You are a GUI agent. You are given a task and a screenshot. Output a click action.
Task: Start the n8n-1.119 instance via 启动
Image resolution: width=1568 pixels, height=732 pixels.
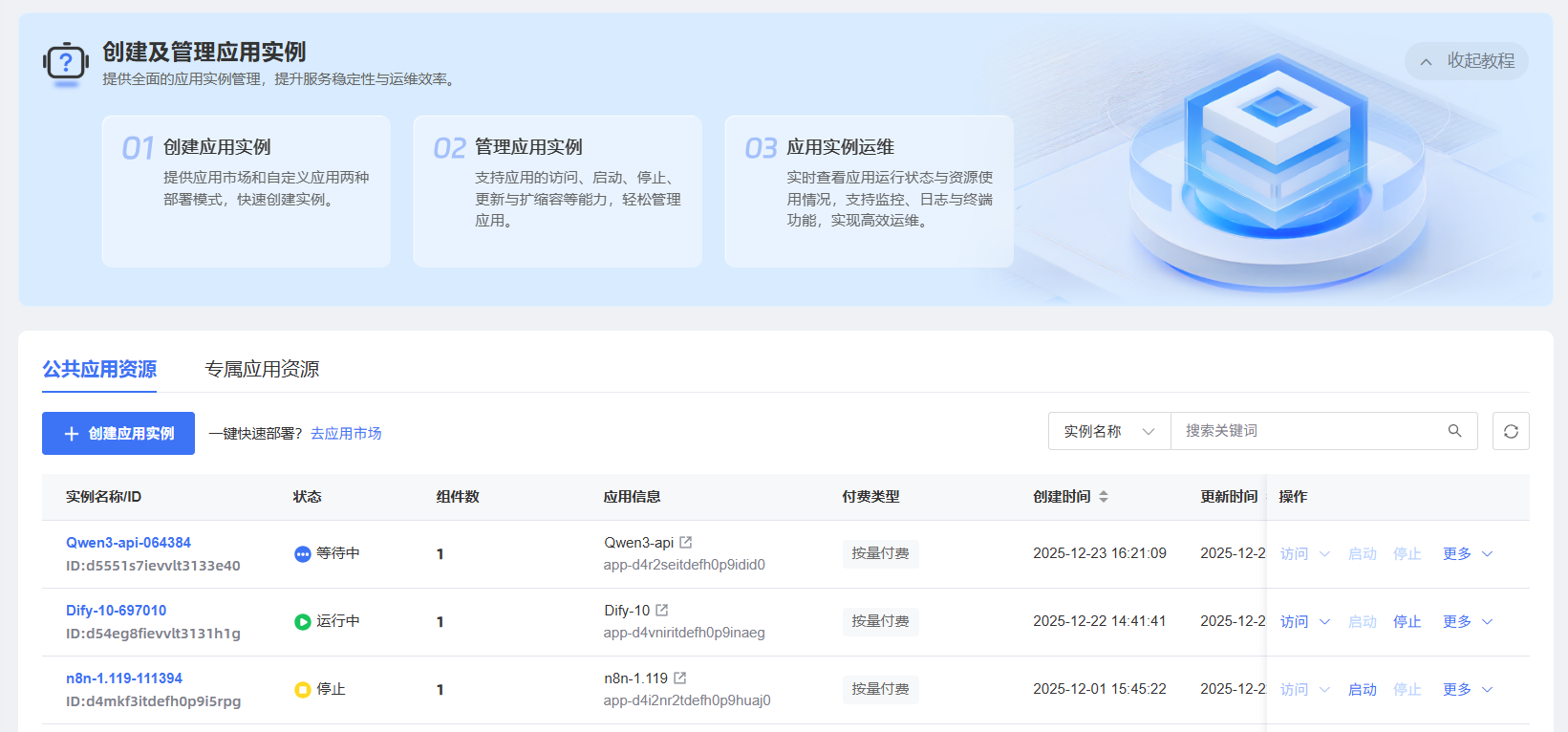pyautogui.click(x=1362, y=689)
